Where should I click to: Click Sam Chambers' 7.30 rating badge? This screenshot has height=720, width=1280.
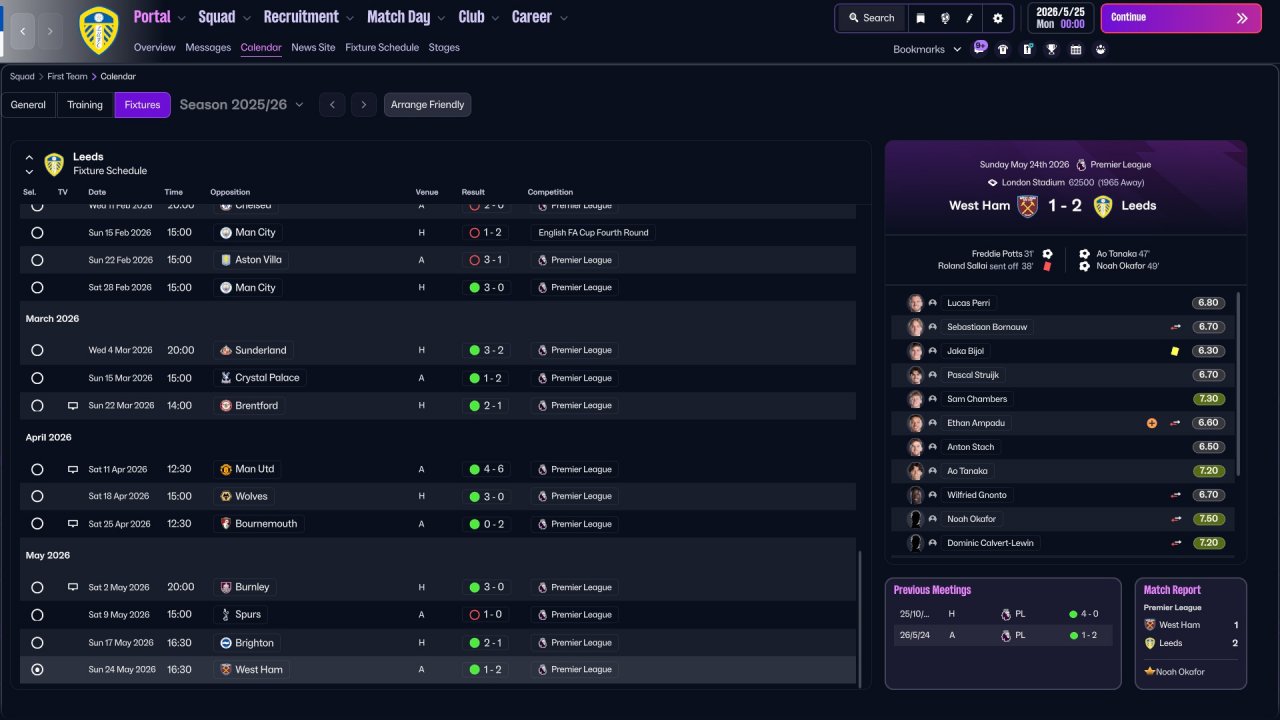point(1208,399)
